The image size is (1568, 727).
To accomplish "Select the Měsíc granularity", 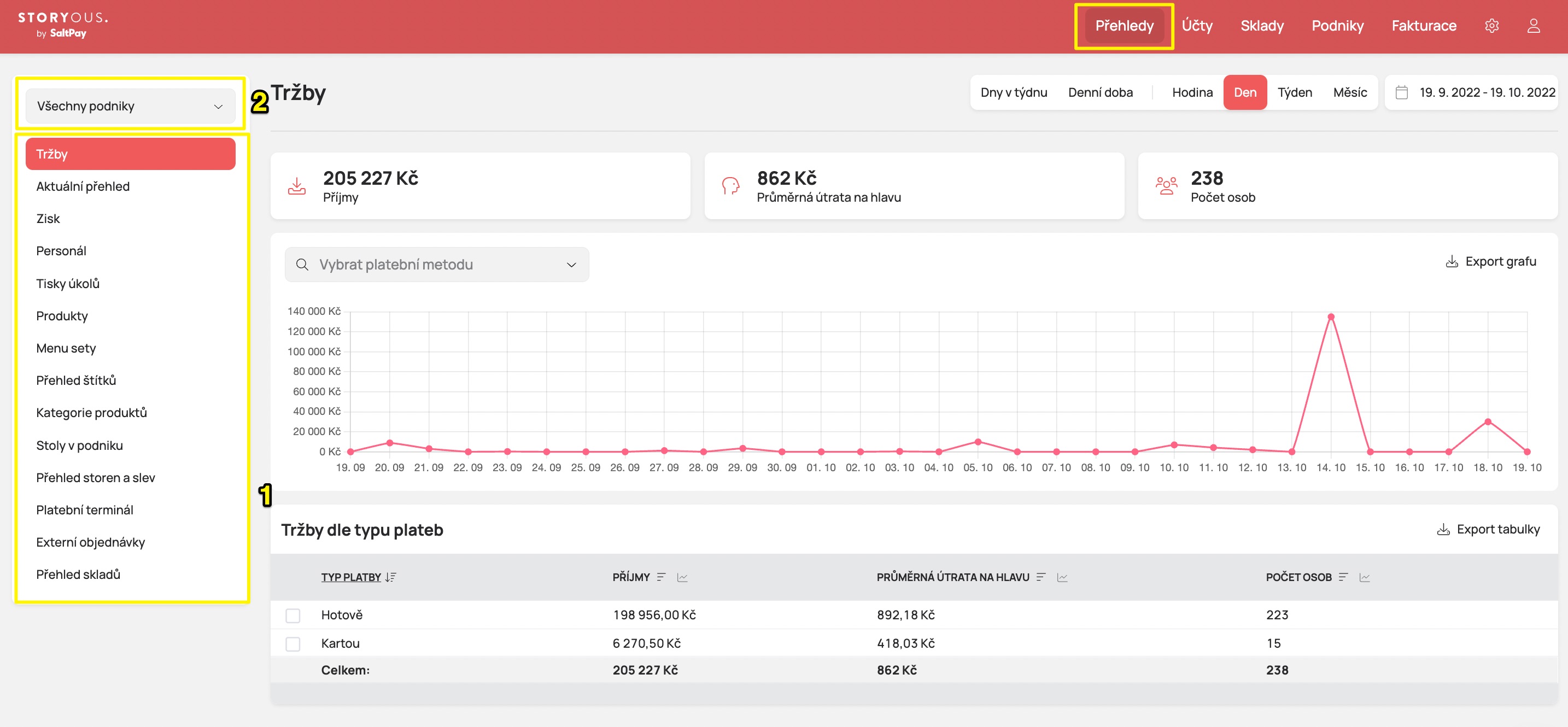I will coord(1349,92).
